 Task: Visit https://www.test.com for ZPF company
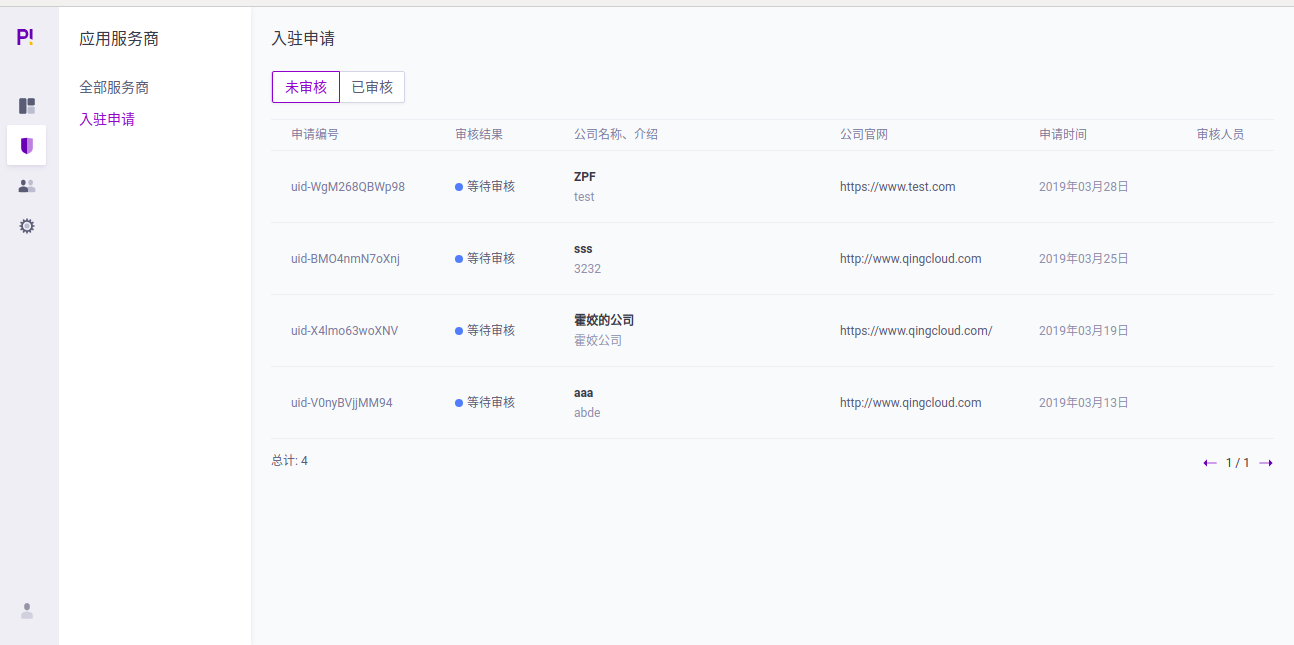[x=898, y=186]
